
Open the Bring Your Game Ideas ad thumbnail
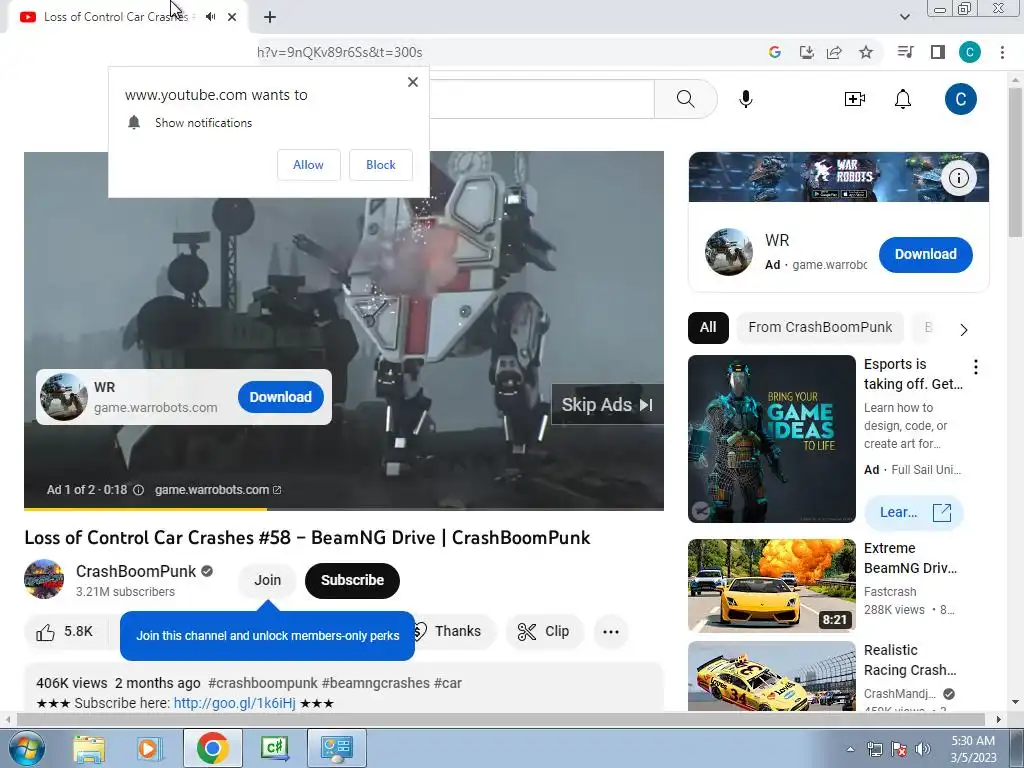point(772,439)
